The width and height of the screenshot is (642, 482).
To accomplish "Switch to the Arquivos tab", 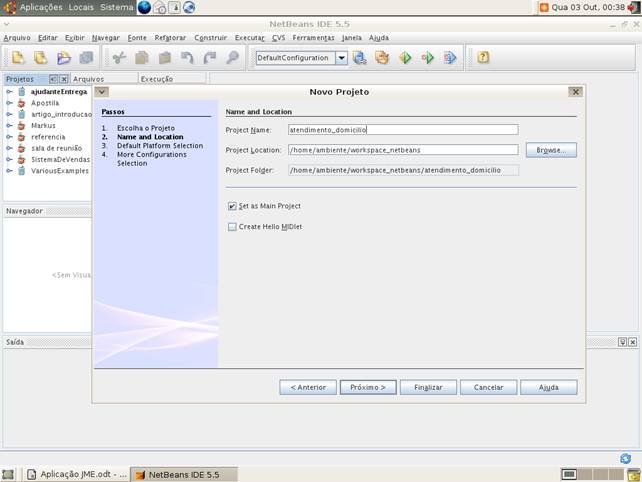I will point(88,78).
